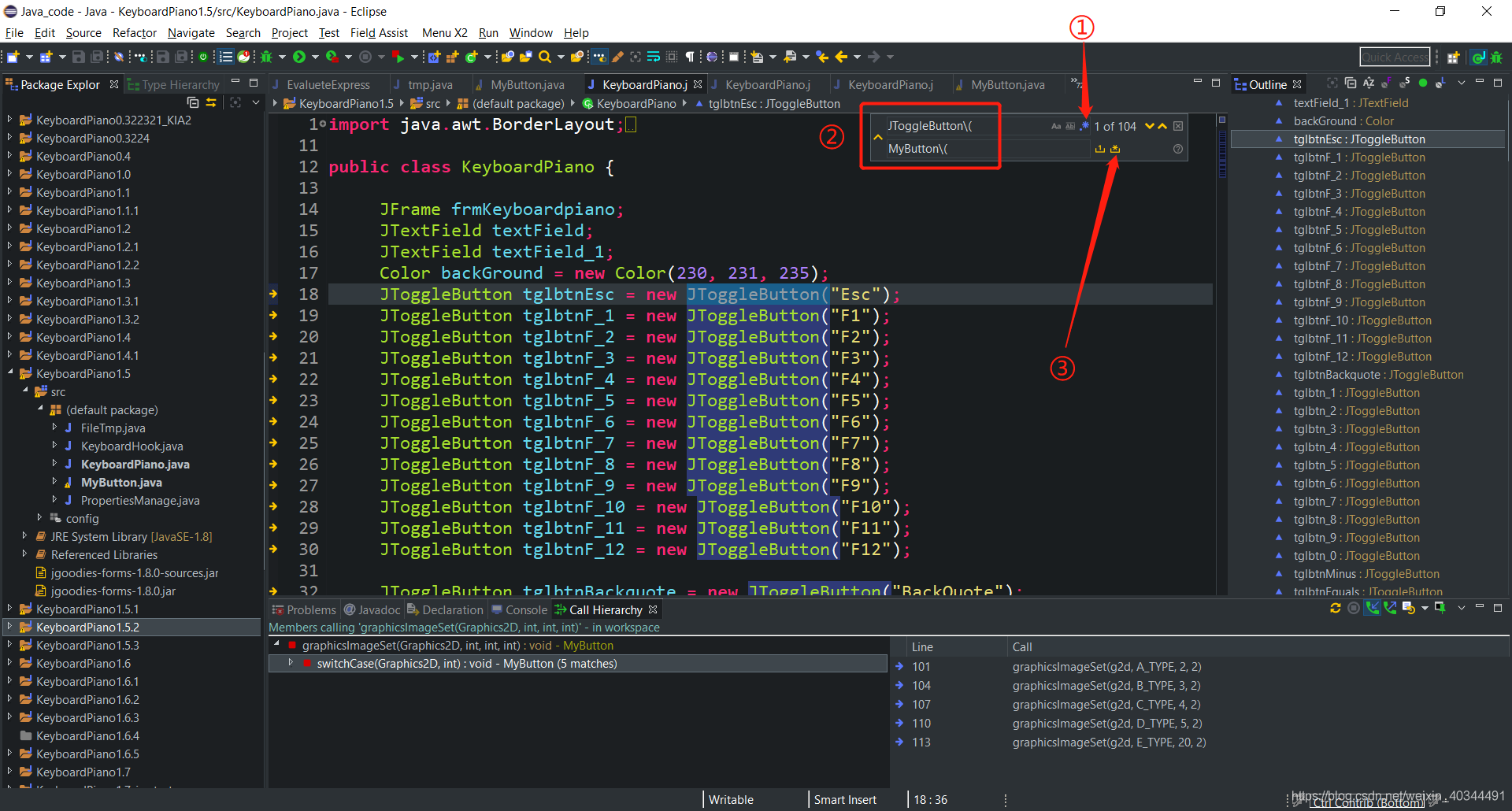Screen dimensions: 1512x811
Task: Toggle Show Whitespace Characters toolbar icon
Action: [690, 57]
